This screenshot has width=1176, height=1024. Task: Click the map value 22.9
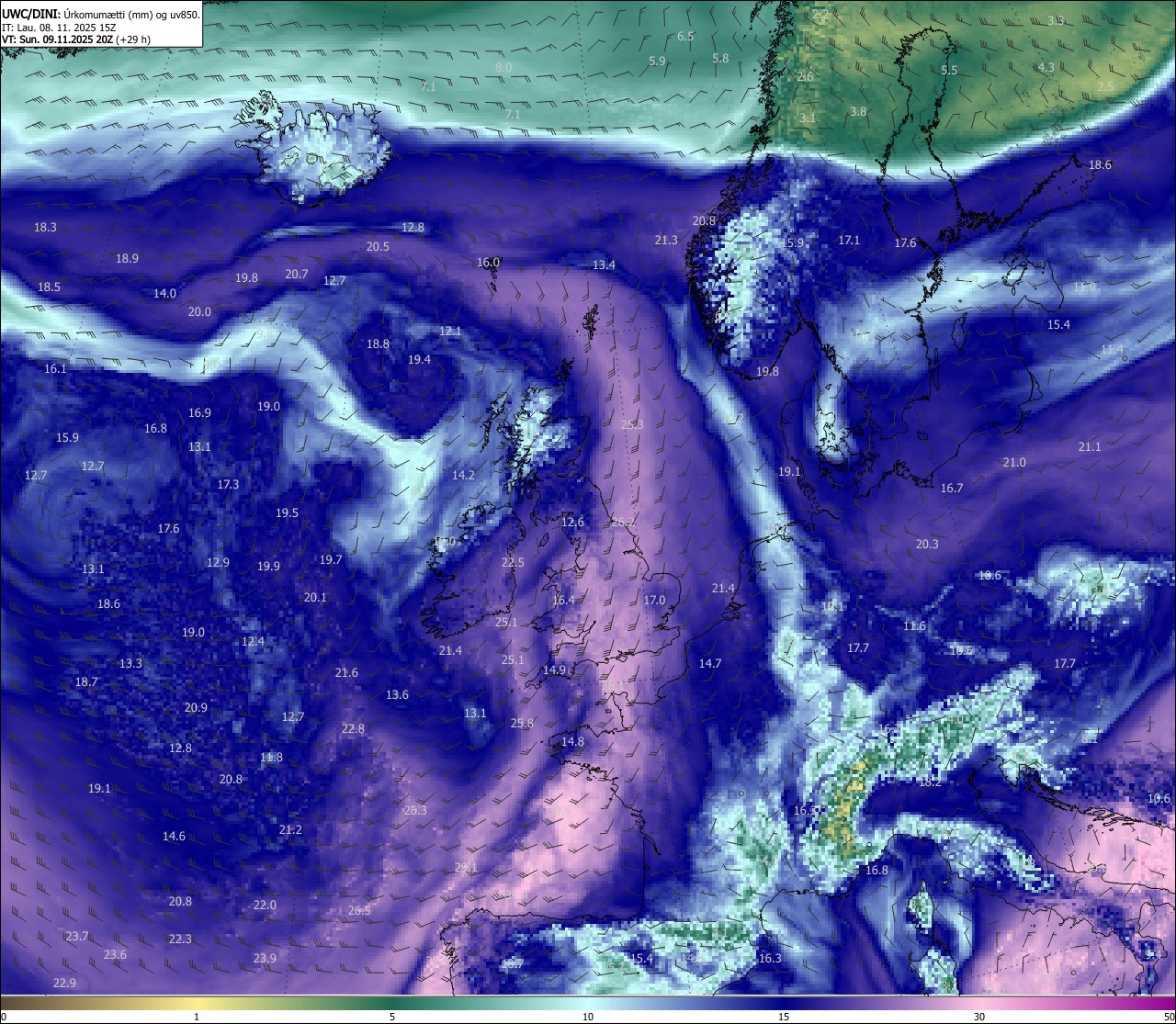pyautogui.click(x=64, y=984)
